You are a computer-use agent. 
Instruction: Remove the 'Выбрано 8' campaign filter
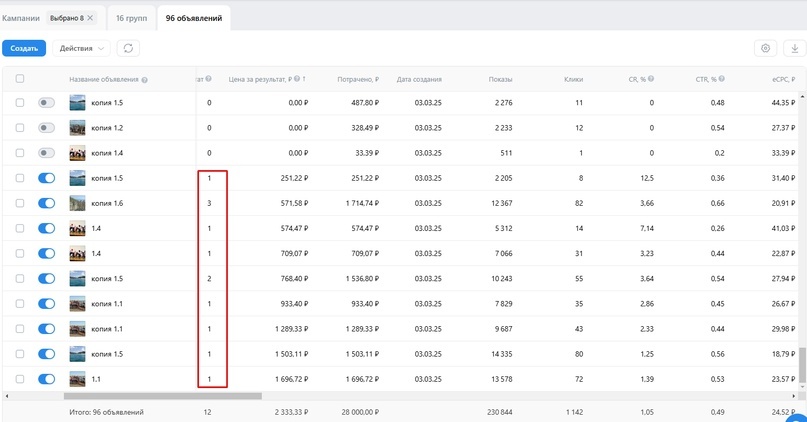90,18
